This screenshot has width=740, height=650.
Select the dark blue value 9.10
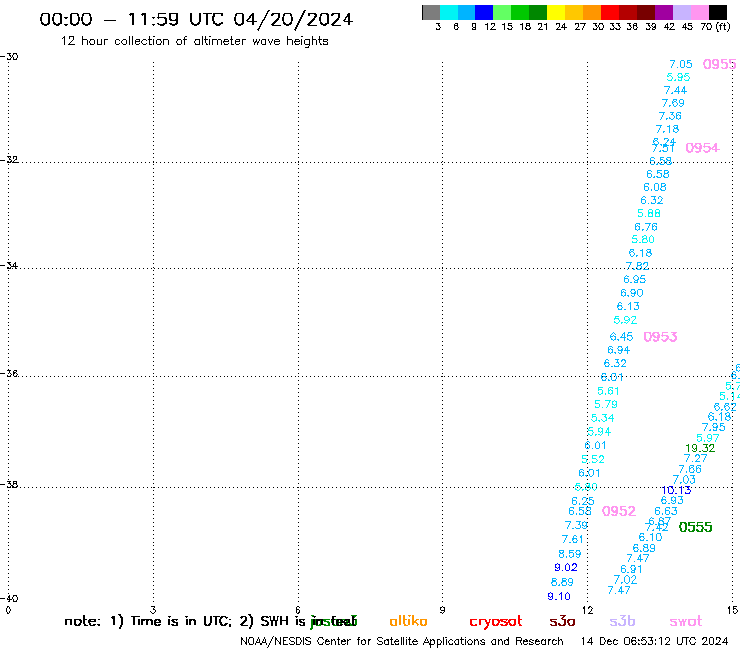[x=559, y=597]
